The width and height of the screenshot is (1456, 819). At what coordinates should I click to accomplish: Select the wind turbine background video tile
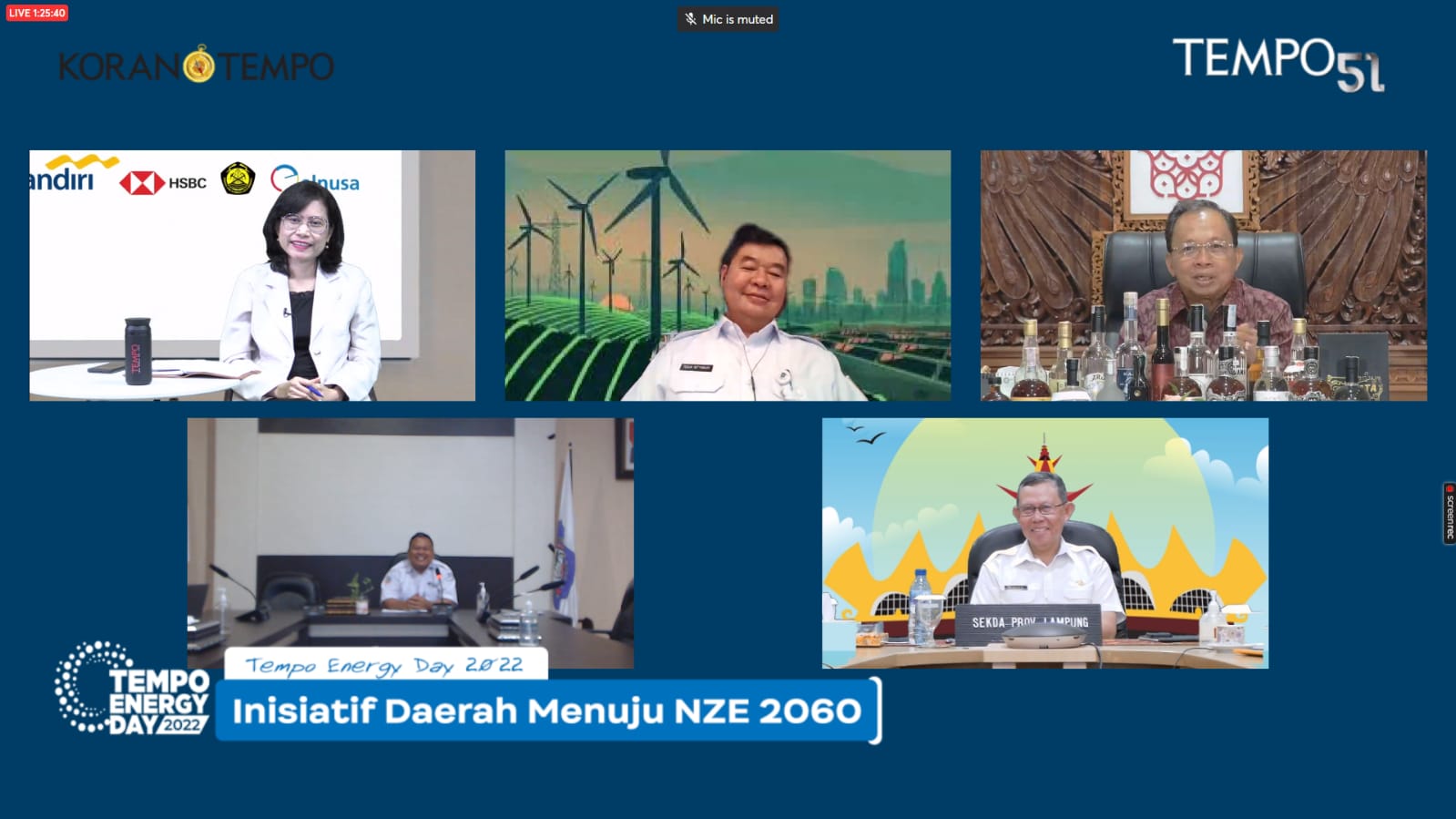pyautogui.click(x=728, y=275)
